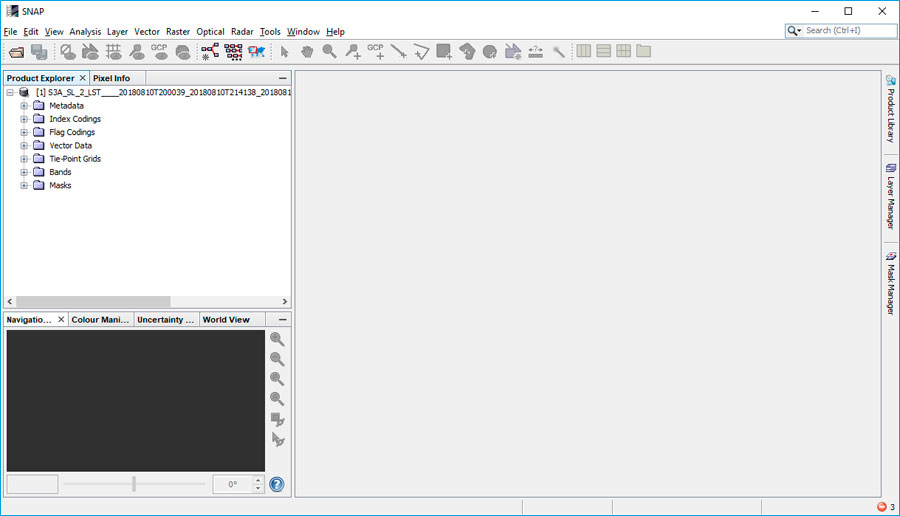Screen dimensions: 900x516
Task: Click the Search (Ctrl+I) field
Action: [x=849, y=30]
